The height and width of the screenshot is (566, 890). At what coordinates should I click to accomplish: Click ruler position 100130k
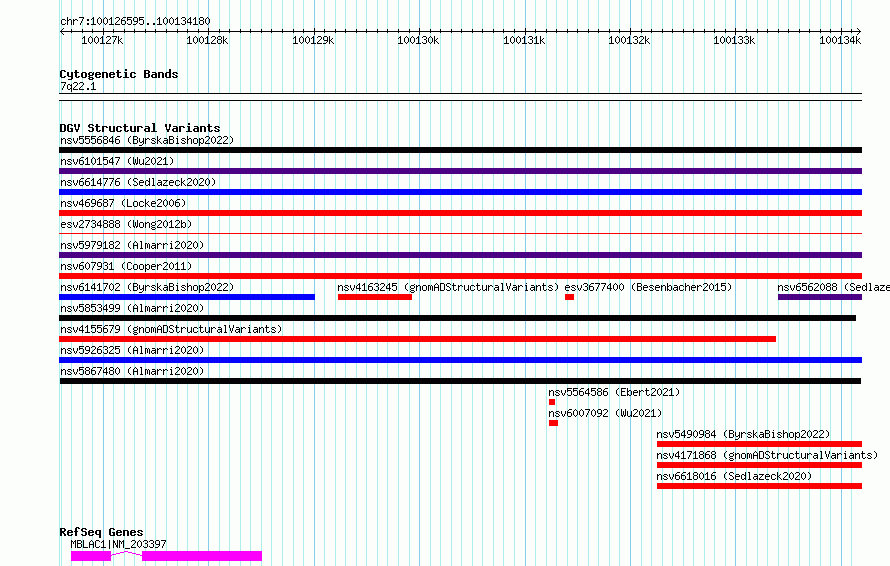418,40
